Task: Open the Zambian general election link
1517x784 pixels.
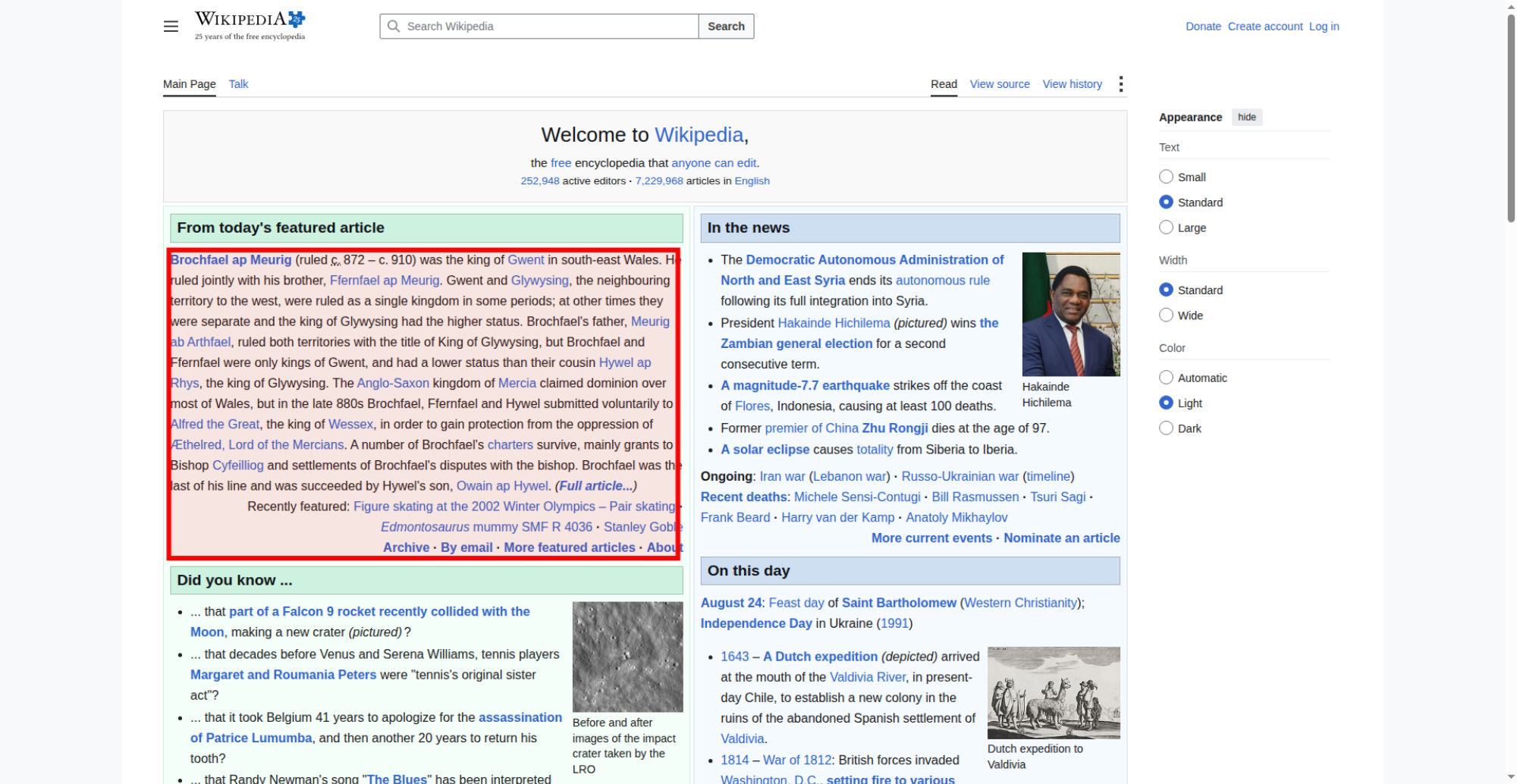Action: point(796,343)
